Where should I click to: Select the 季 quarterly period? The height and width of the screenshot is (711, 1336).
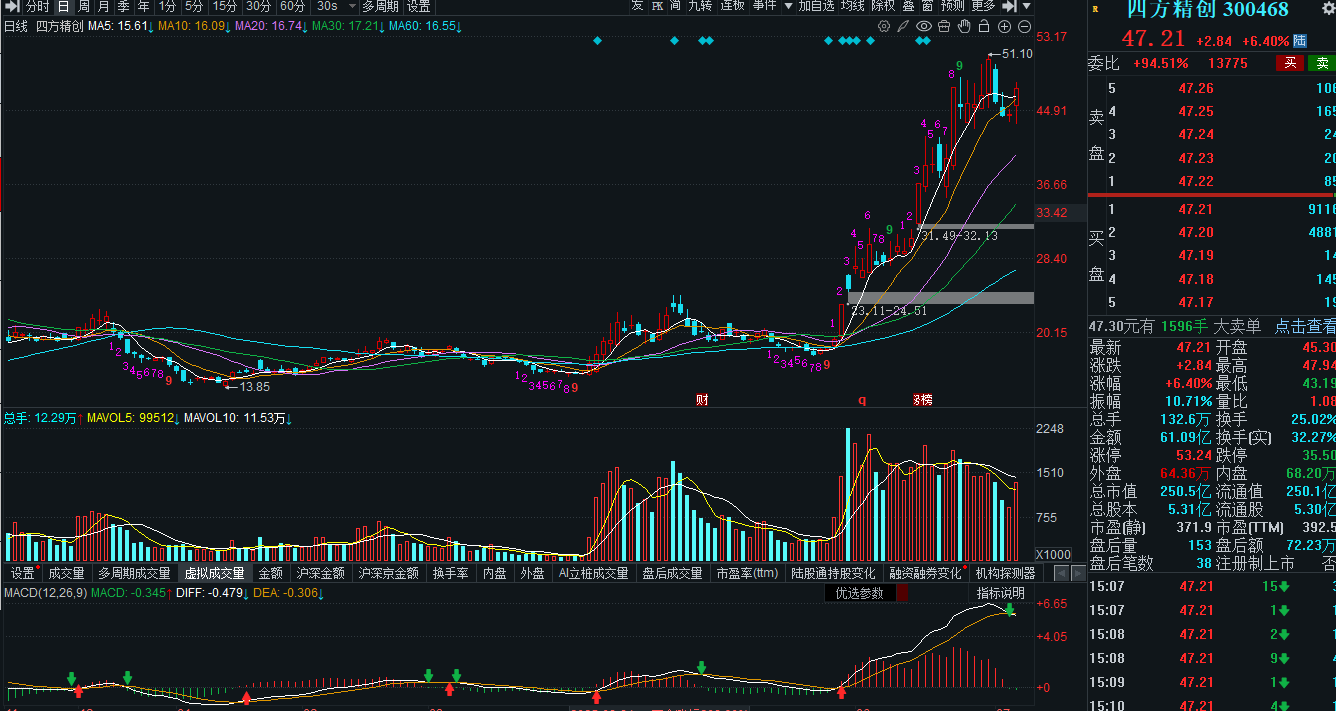tap(124, 6)
